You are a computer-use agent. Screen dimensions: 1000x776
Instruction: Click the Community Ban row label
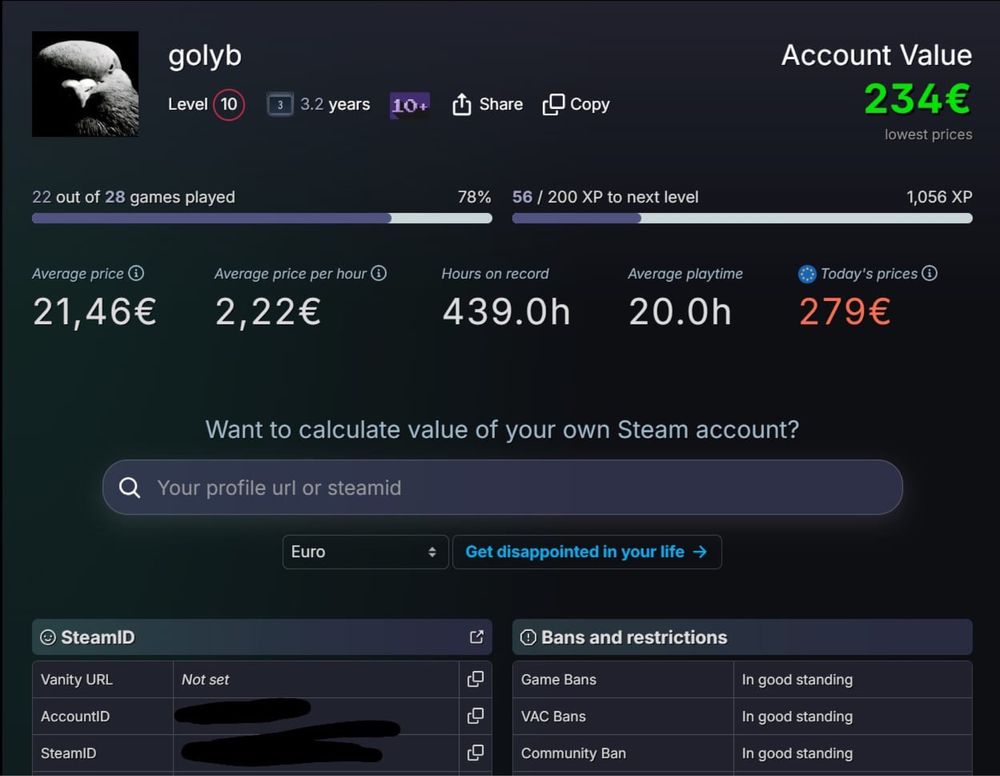tap(573, 754)
